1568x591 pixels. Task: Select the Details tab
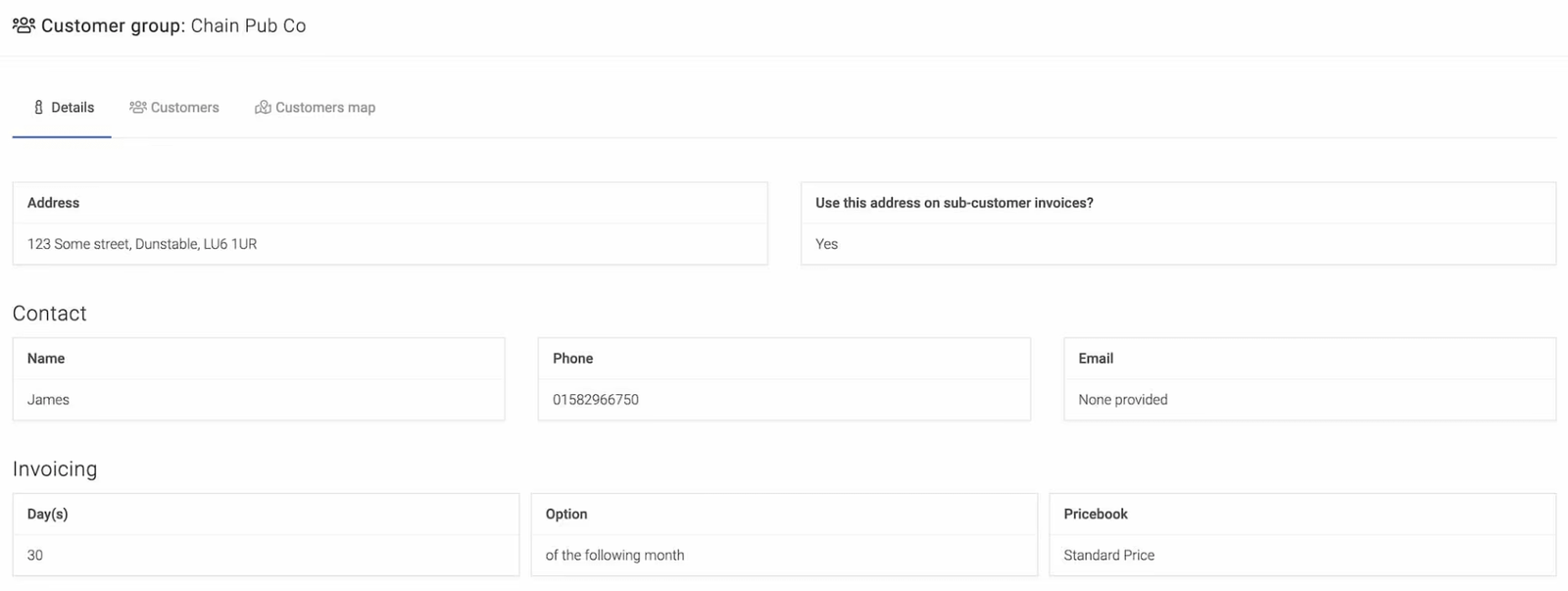(x=73, y=107)
